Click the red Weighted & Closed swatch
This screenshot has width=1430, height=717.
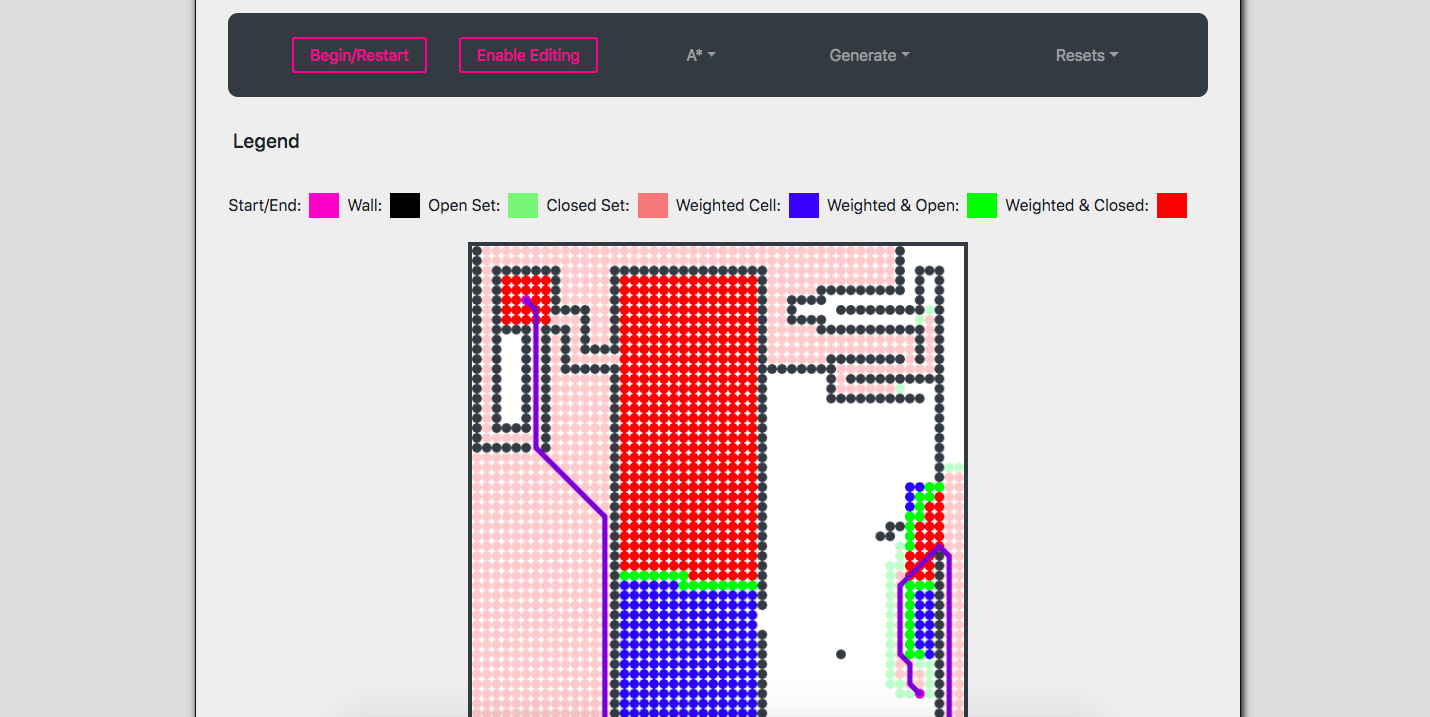1171,205
